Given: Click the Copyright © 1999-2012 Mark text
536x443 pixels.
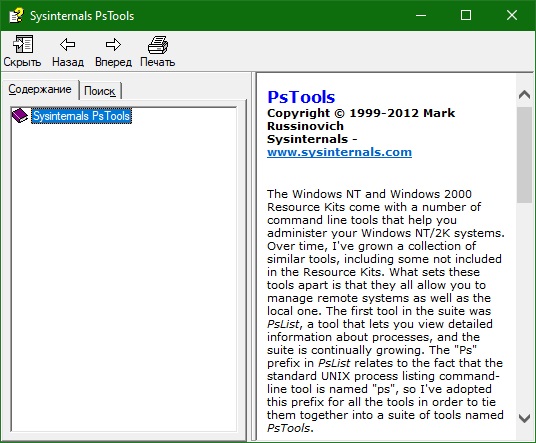Looking at the screenshot, I should point(361,113).
